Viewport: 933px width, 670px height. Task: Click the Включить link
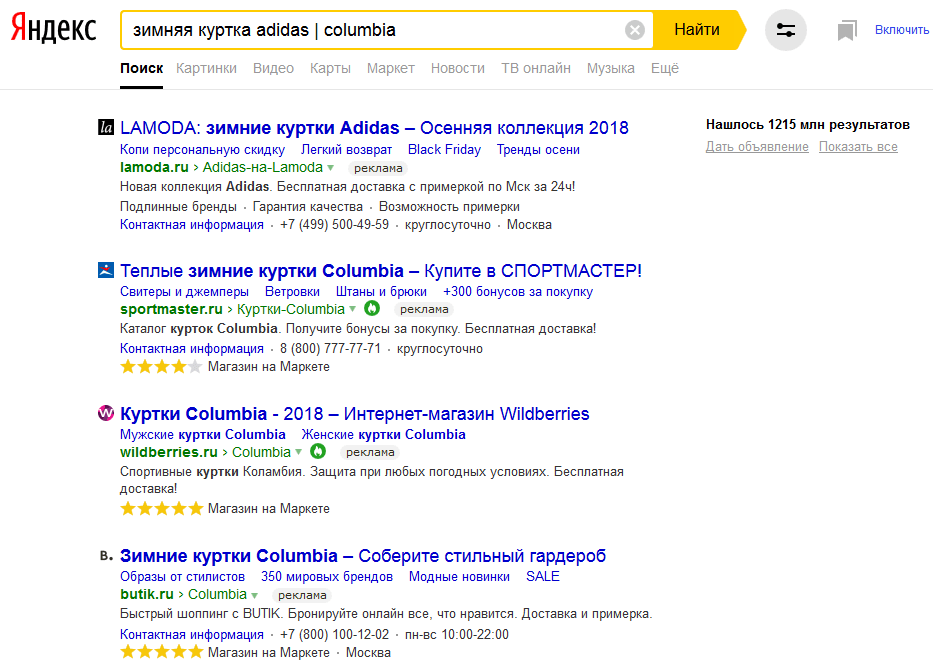pyautogui.click(x=902, y=30)
